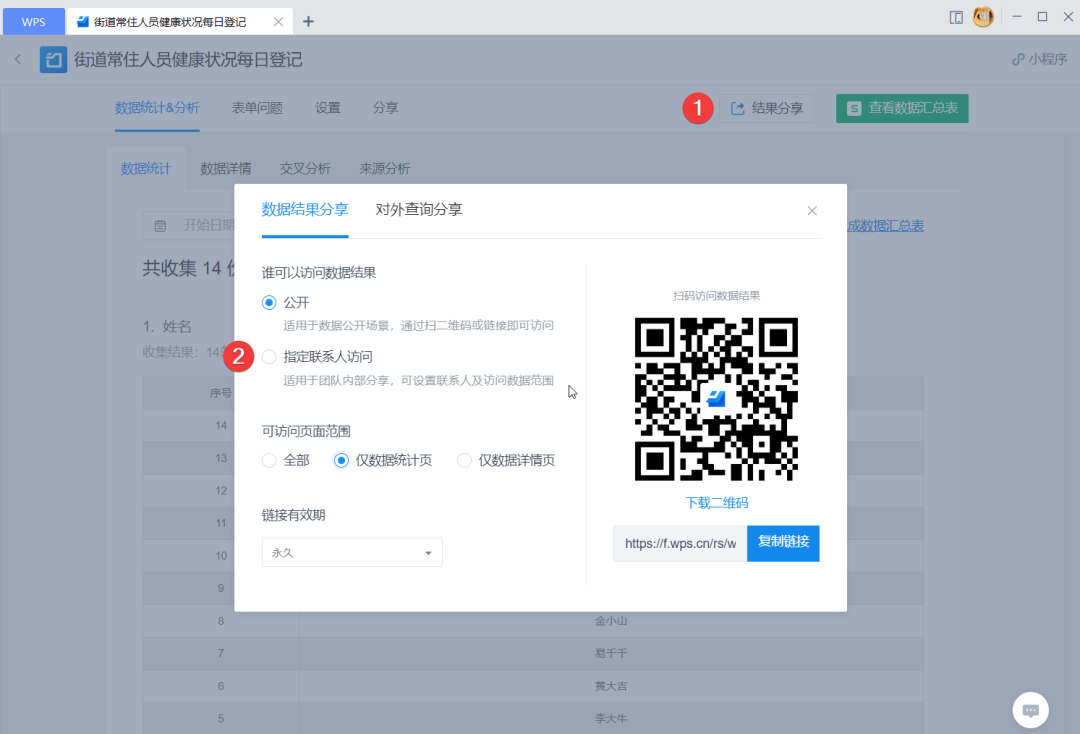Select the 数据统计 sub-tab
The height and width of the screenshot is (734, 1080).
(x=146, y=169)
